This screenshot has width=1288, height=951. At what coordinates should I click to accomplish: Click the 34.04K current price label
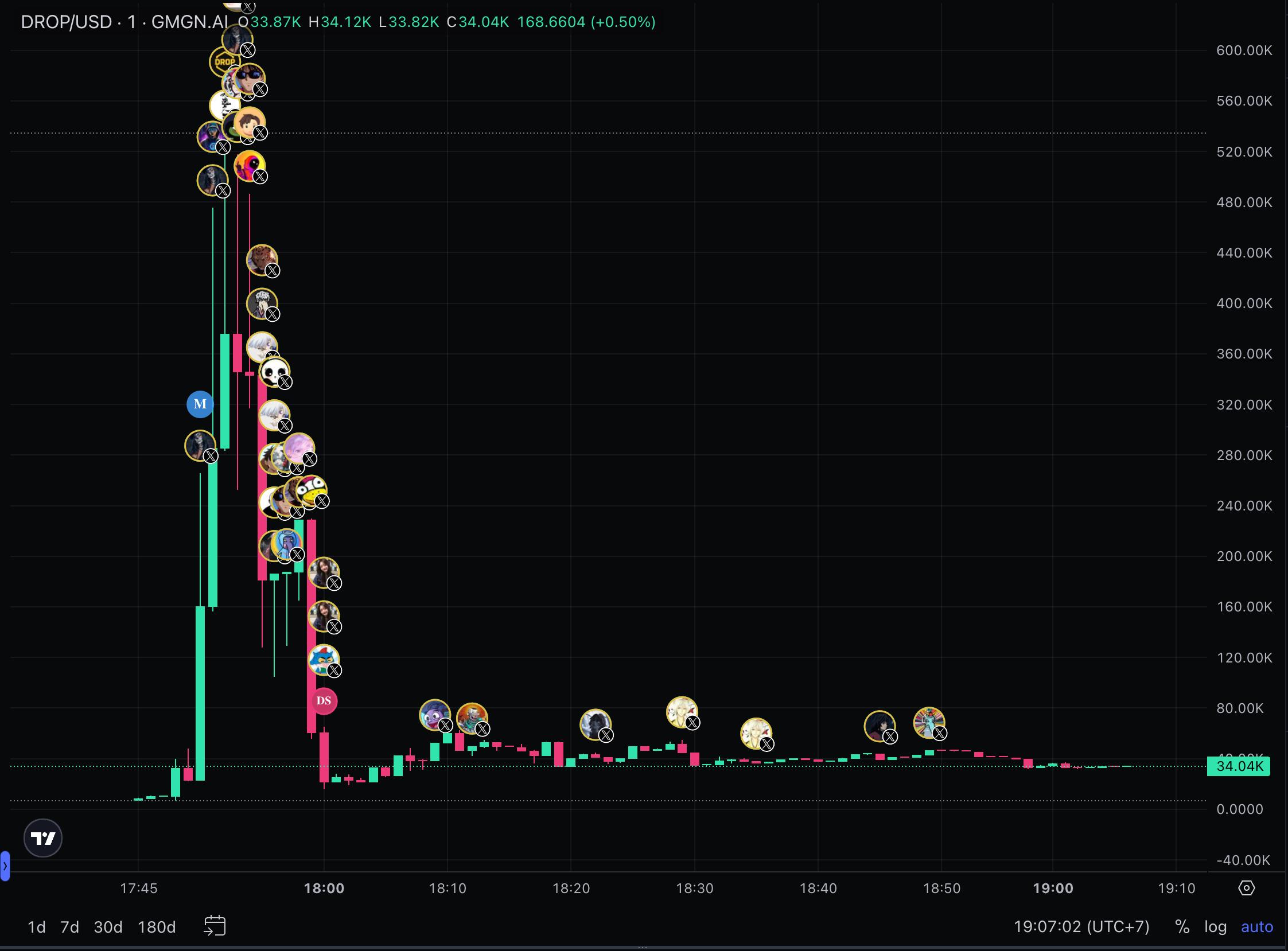tap(1239, 766)
